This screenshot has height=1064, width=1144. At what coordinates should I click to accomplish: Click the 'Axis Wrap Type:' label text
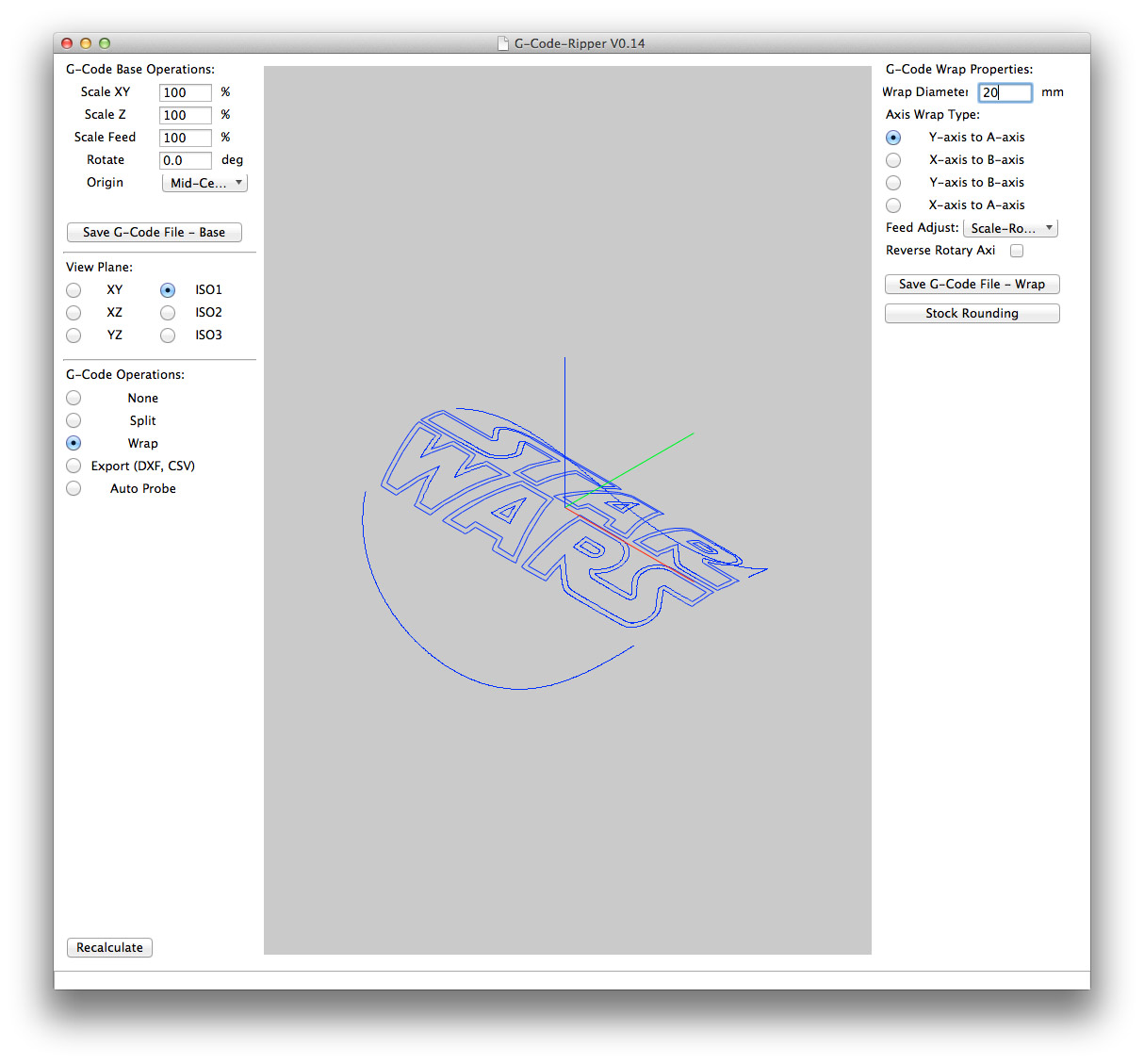(933, 114)
